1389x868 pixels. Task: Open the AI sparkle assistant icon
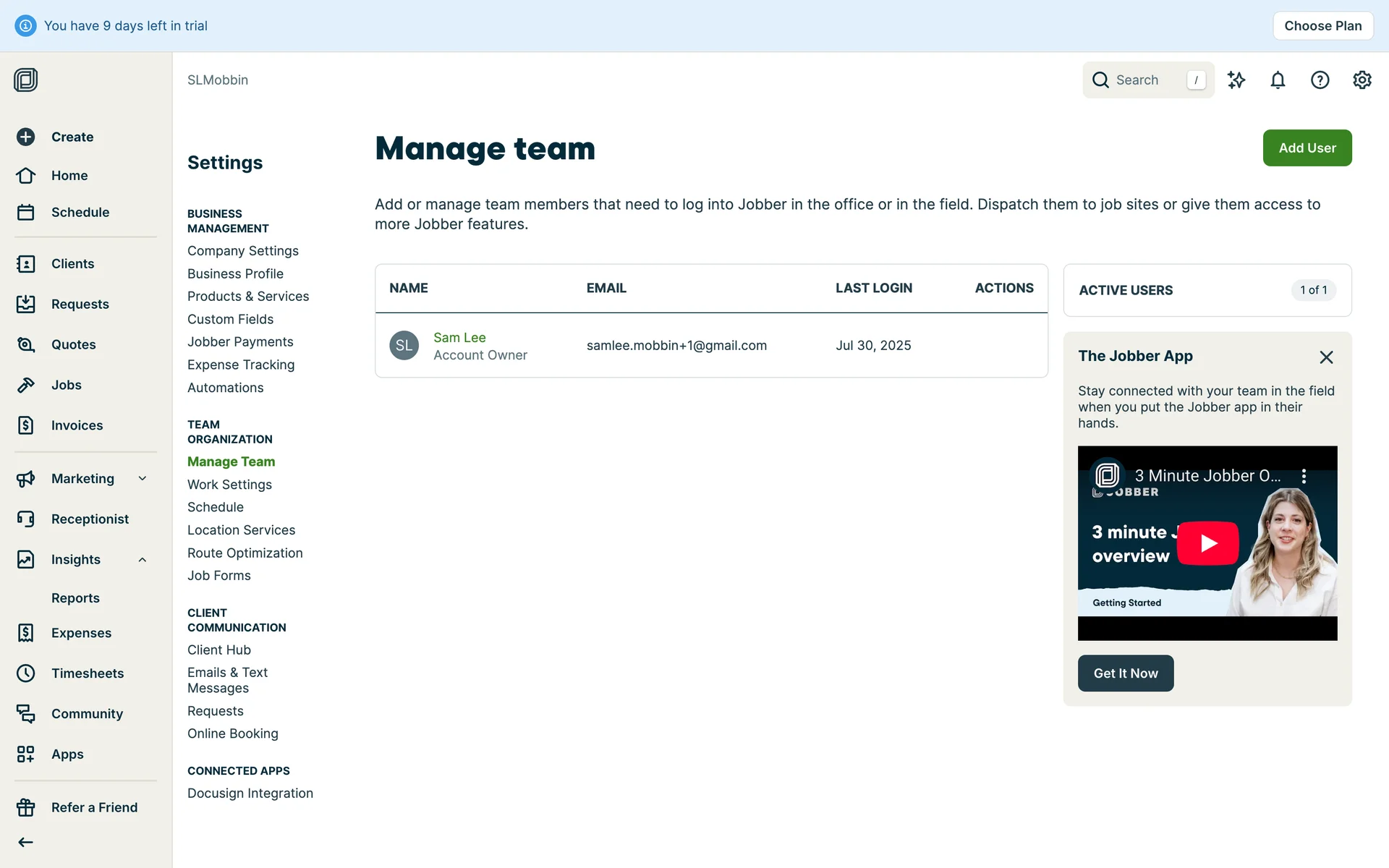click(1236, 80)
